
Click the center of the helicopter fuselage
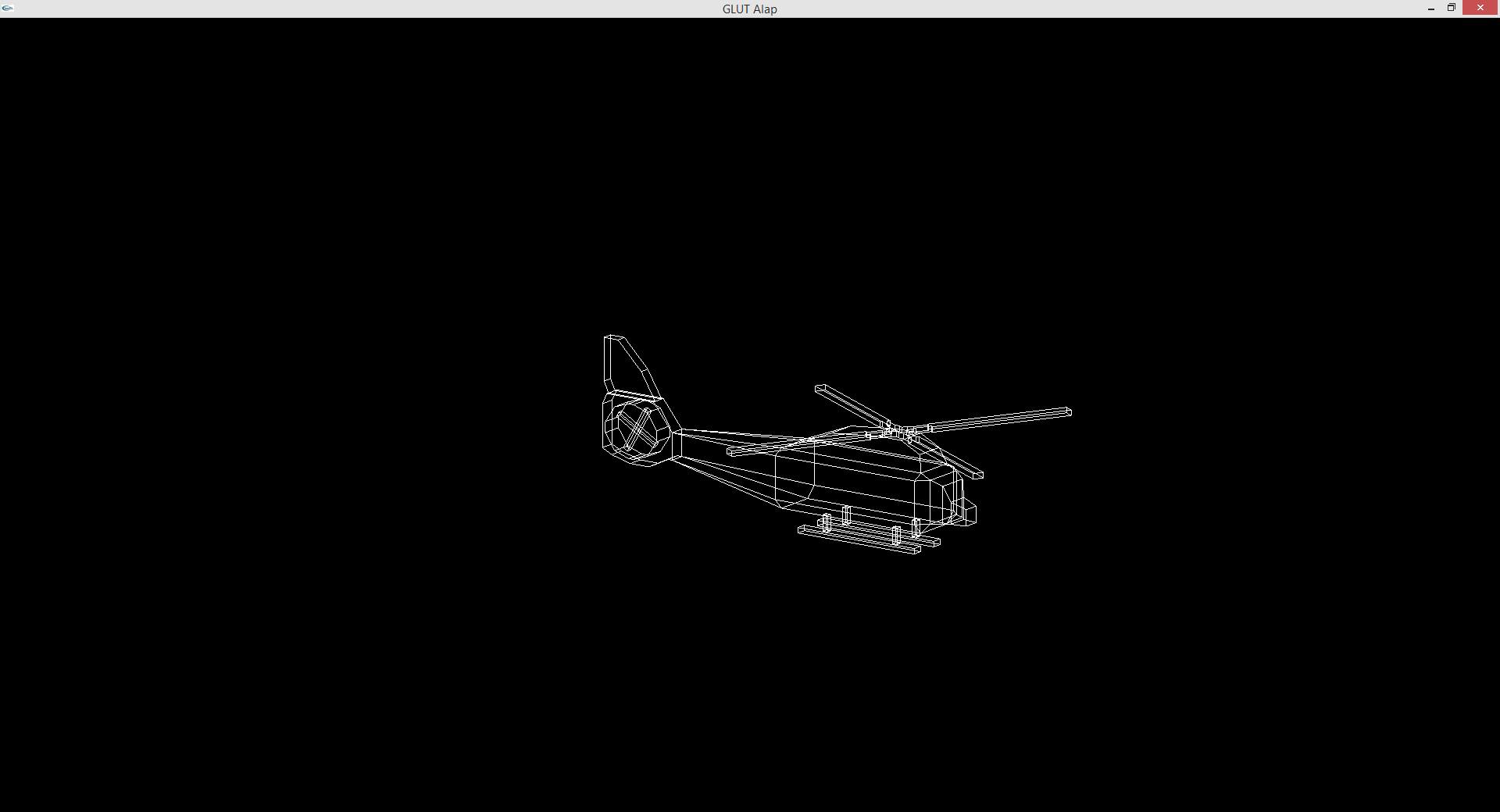pos(859,476)
